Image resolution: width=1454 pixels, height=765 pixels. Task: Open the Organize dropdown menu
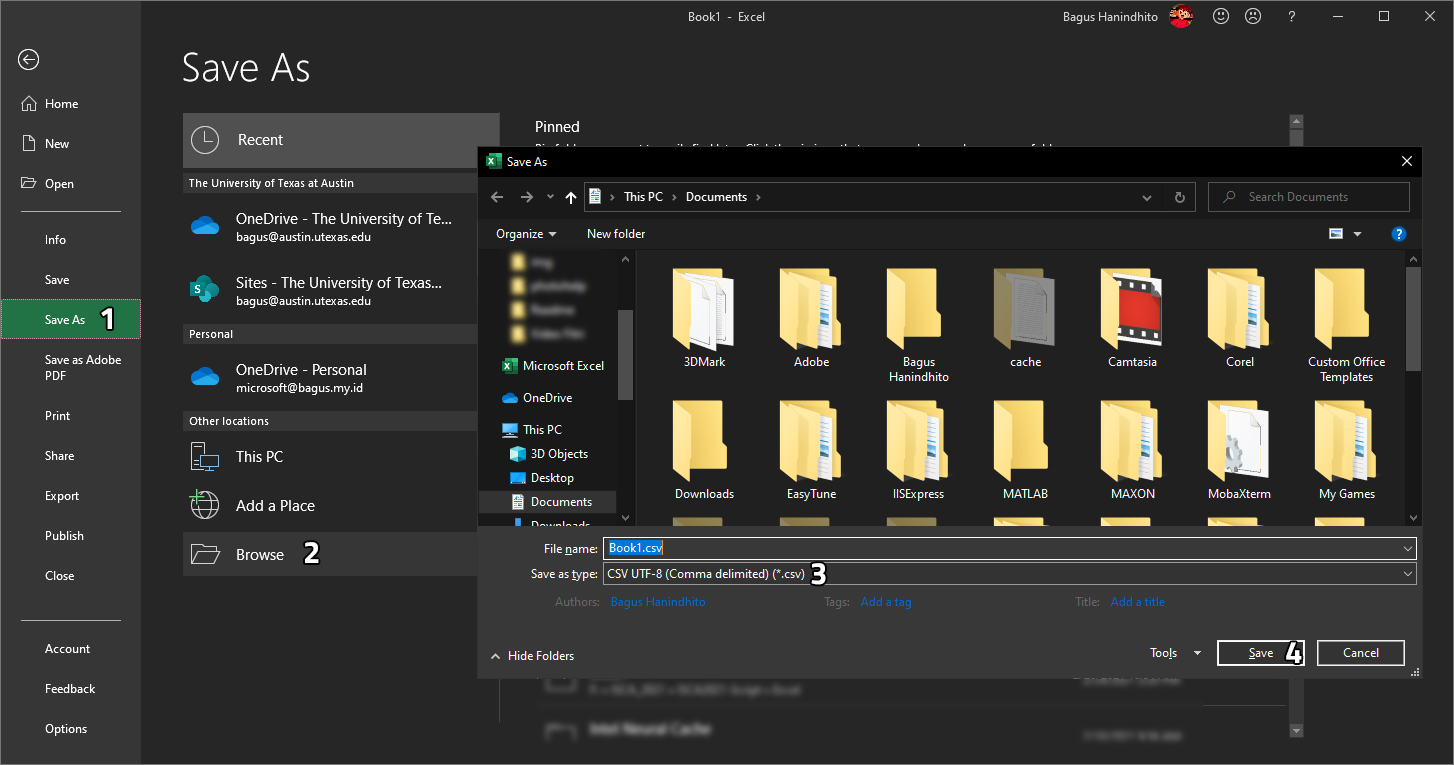coord(526,234)
